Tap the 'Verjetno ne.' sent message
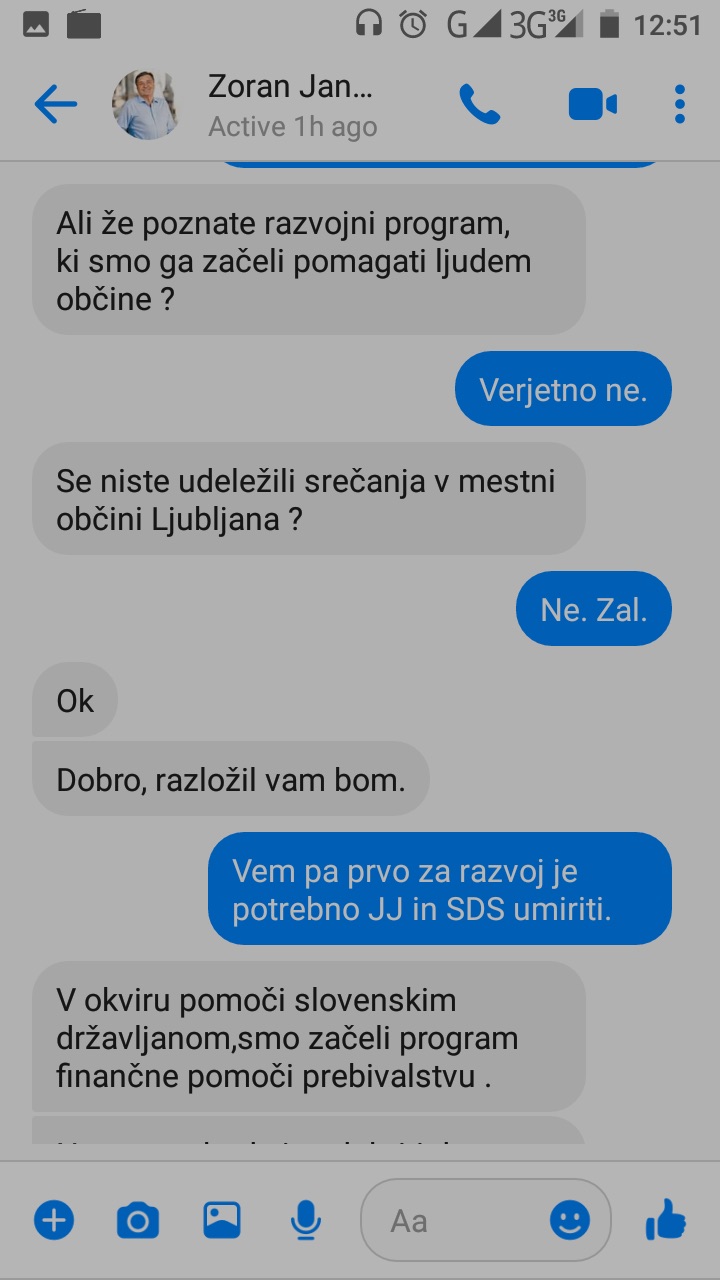This screenshot has width=720, height=1280. (x=563, y=389)
